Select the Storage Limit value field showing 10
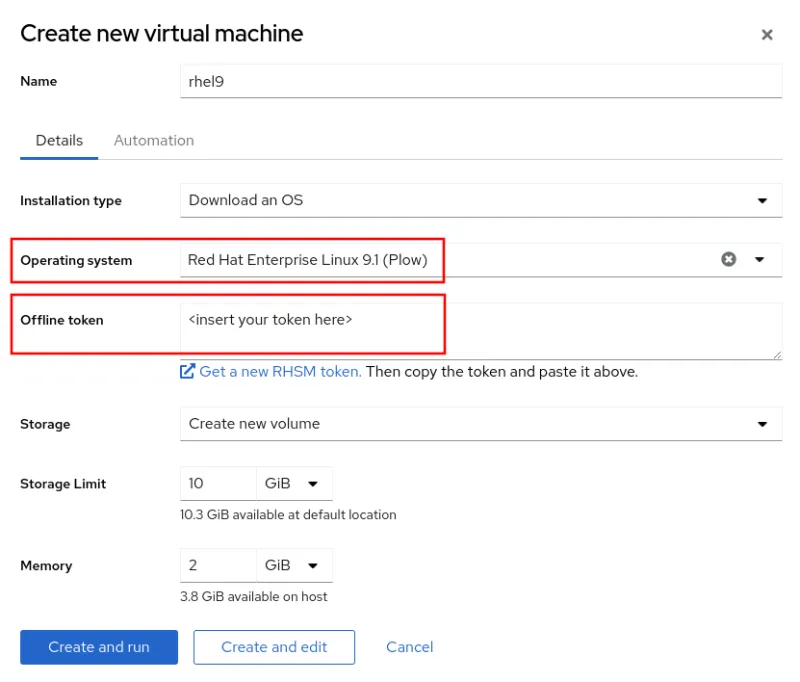The width and height of the screenshot is (800, 682). tap(218, 484)
